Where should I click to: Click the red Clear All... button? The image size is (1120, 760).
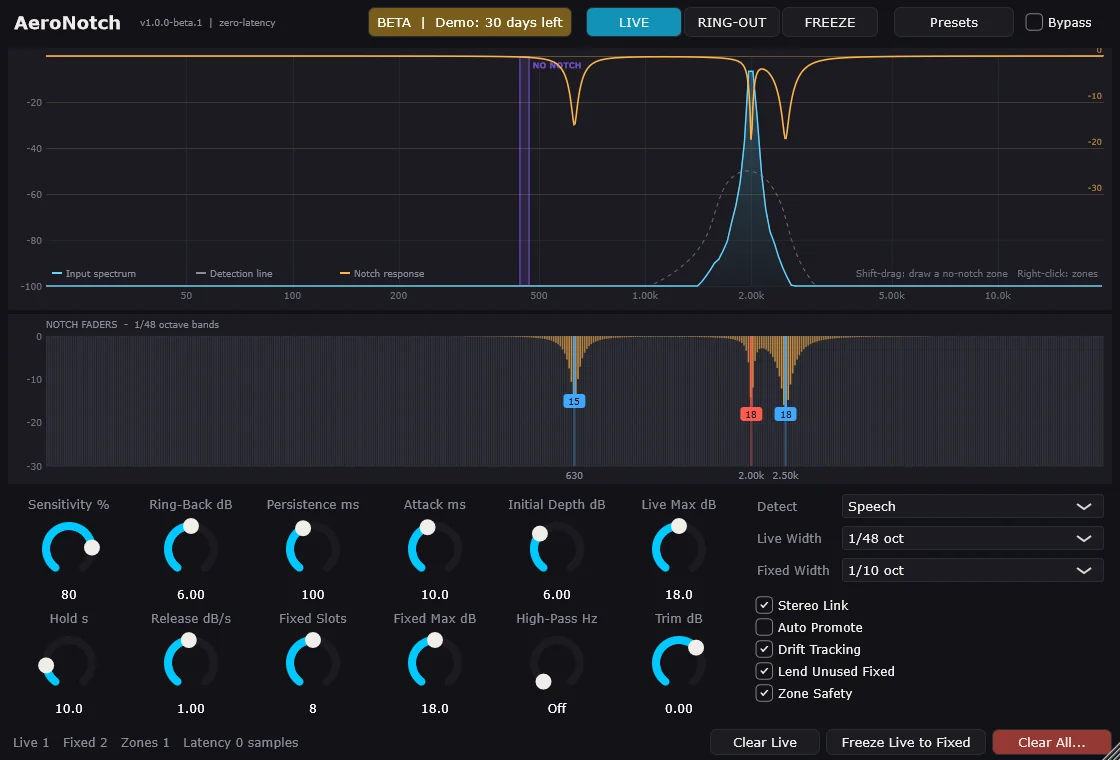click(x=1051, y=742)
